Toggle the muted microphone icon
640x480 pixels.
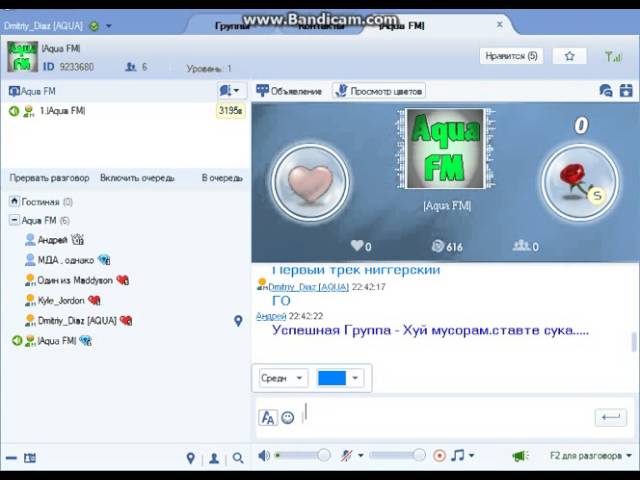point(347,456)
